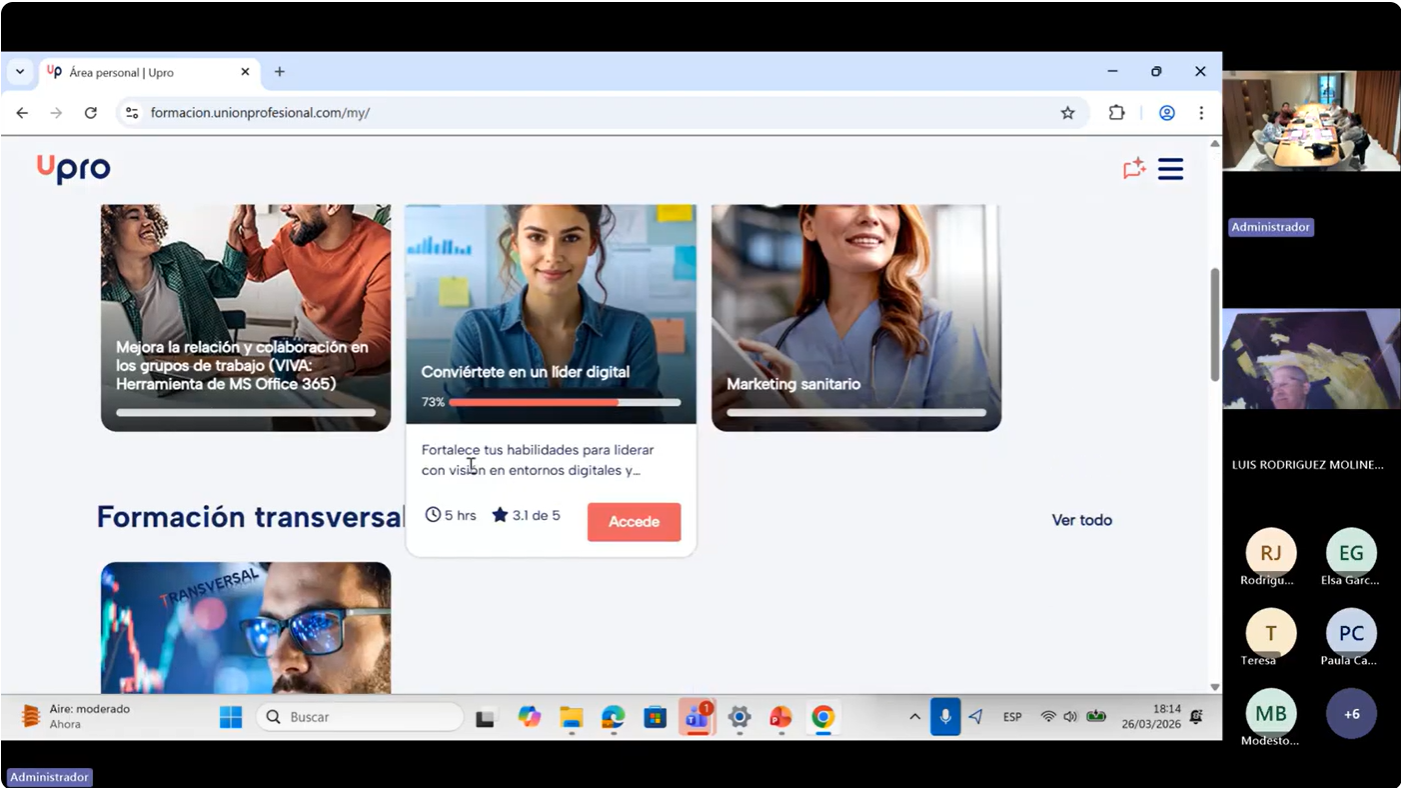This screenshot has height=788, width=1401.
Task: Open the Chrome profile icon
Action: pyautogui.click(x=1166, y=113)
